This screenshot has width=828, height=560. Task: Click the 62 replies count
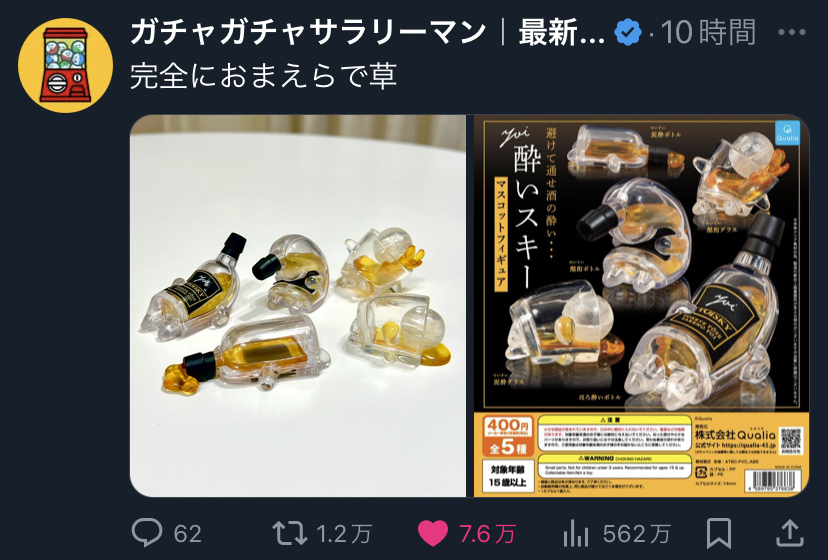pos(187,534)
